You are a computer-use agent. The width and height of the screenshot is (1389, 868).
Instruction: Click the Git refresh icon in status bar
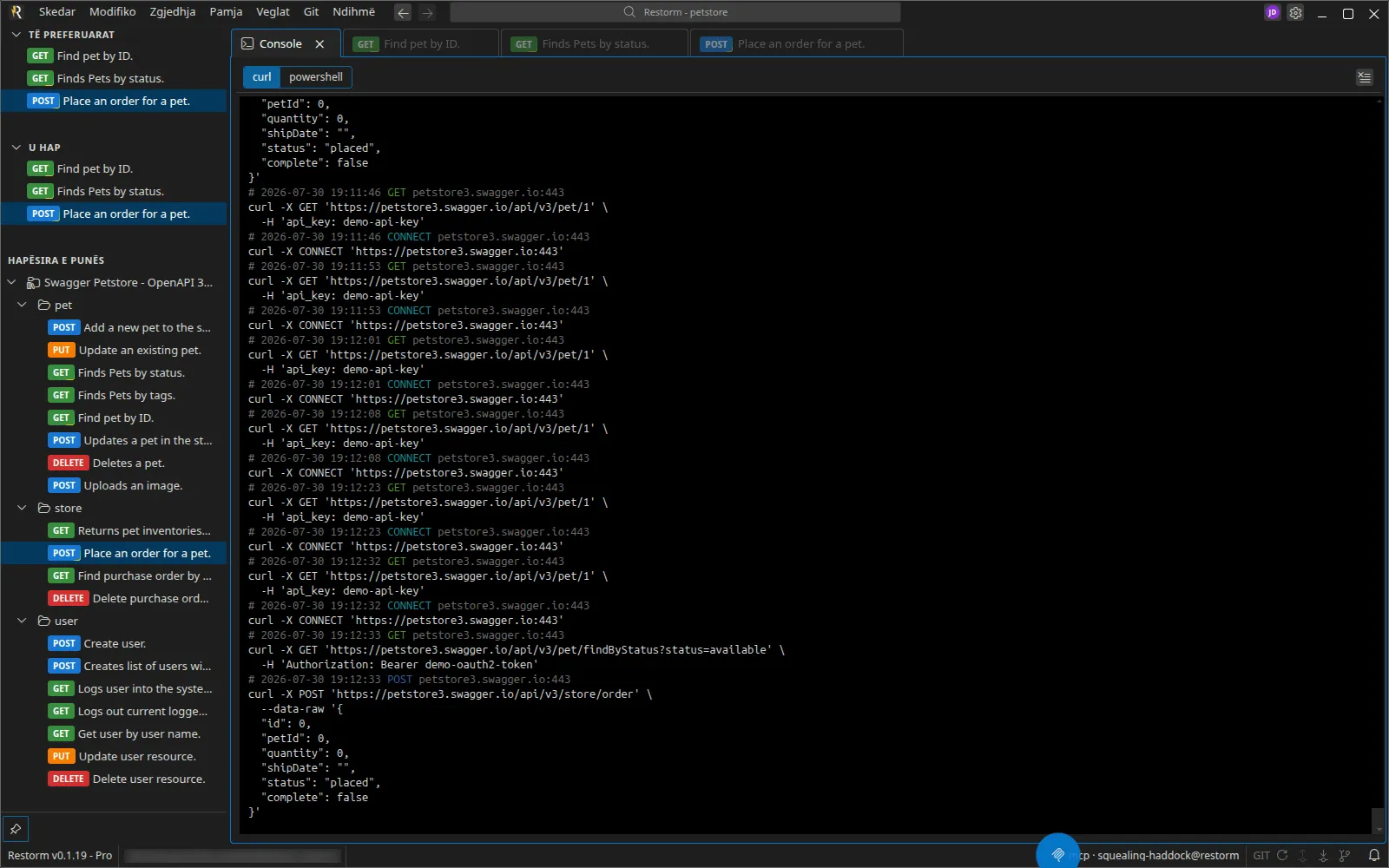pos(1282,855)
